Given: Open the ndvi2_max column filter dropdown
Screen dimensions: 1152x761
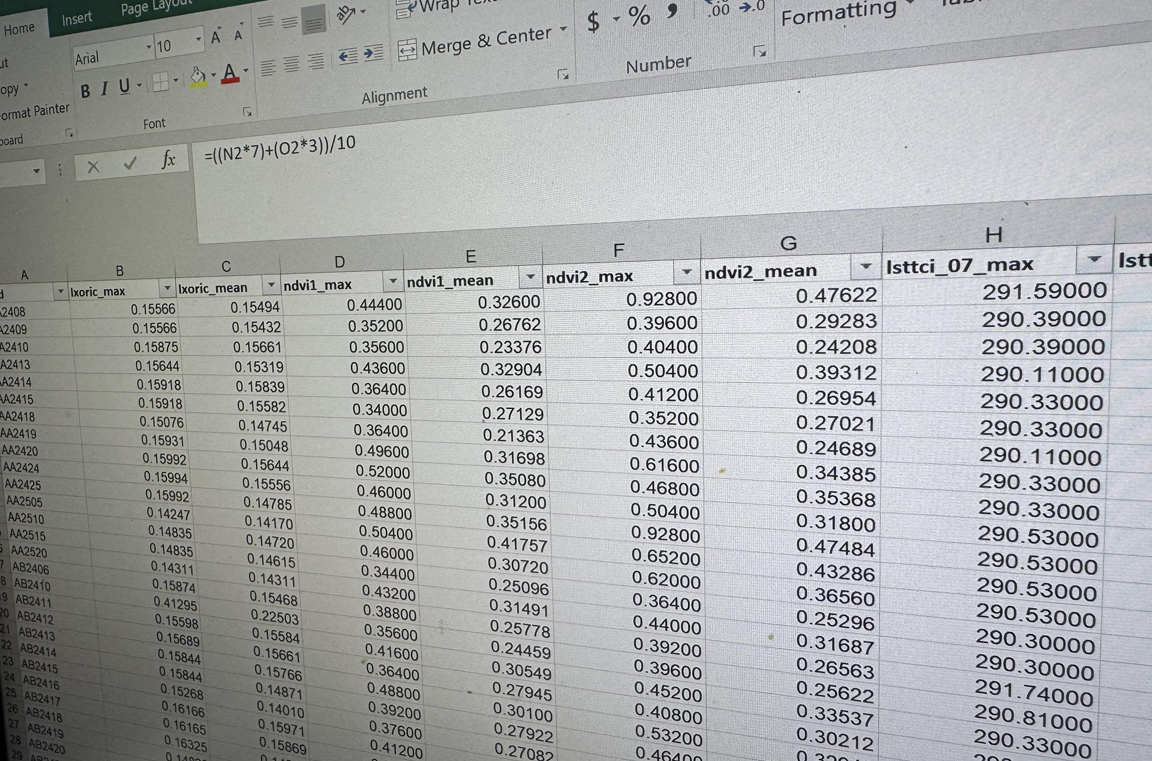Looking at the screenshot, I should coord(686,272).
